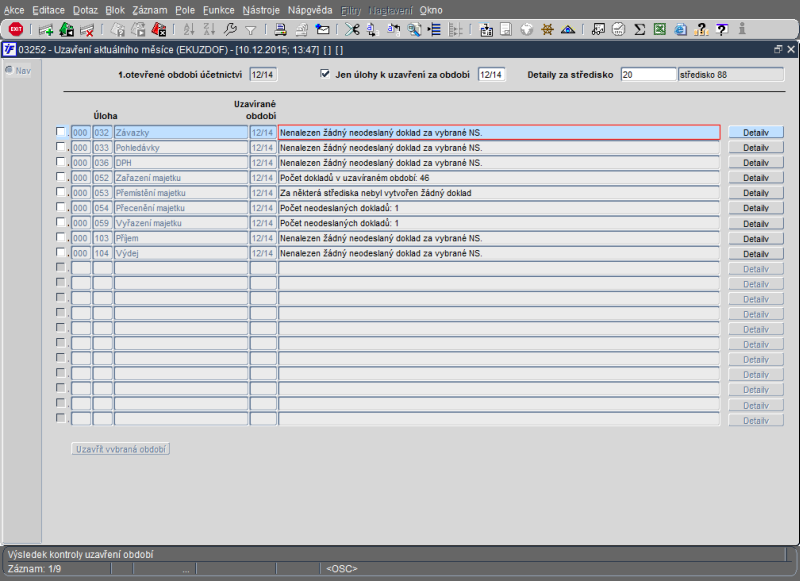Viewport: 800px width, 581px height.
Task: Open the Akce menu
Action: coord(14,10)
